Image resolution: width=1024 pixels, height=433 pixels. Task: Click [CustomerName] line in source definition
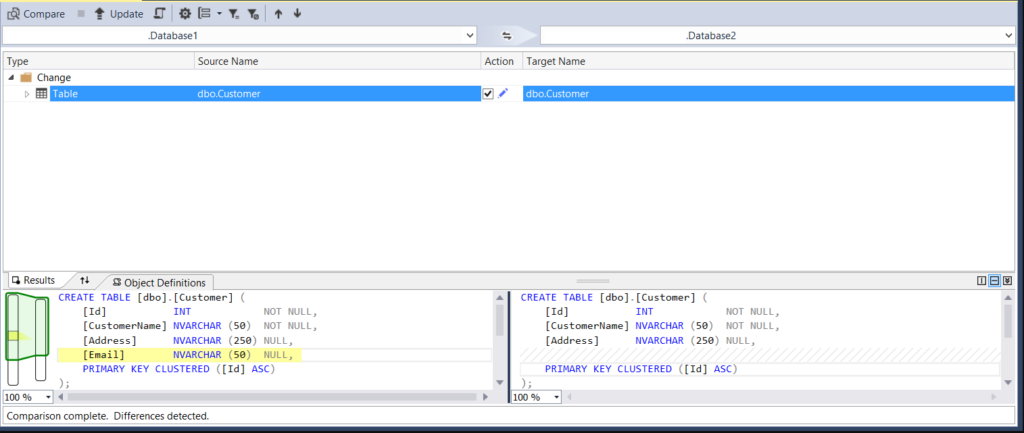click(200, 326)
